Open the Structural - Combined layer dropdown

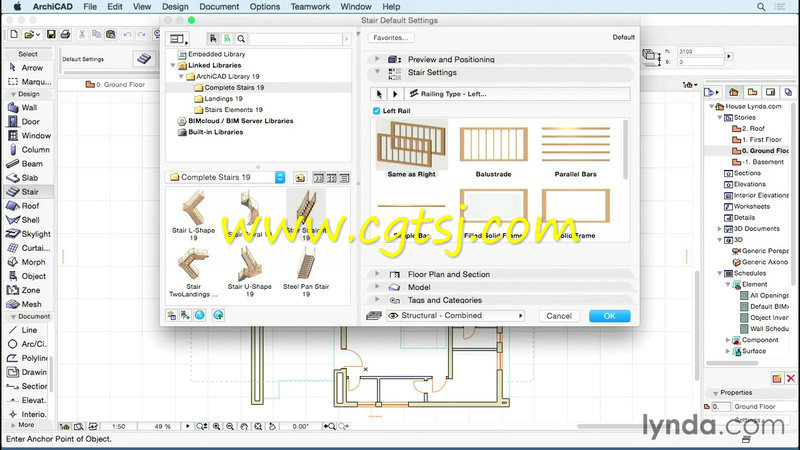(456, 316)
